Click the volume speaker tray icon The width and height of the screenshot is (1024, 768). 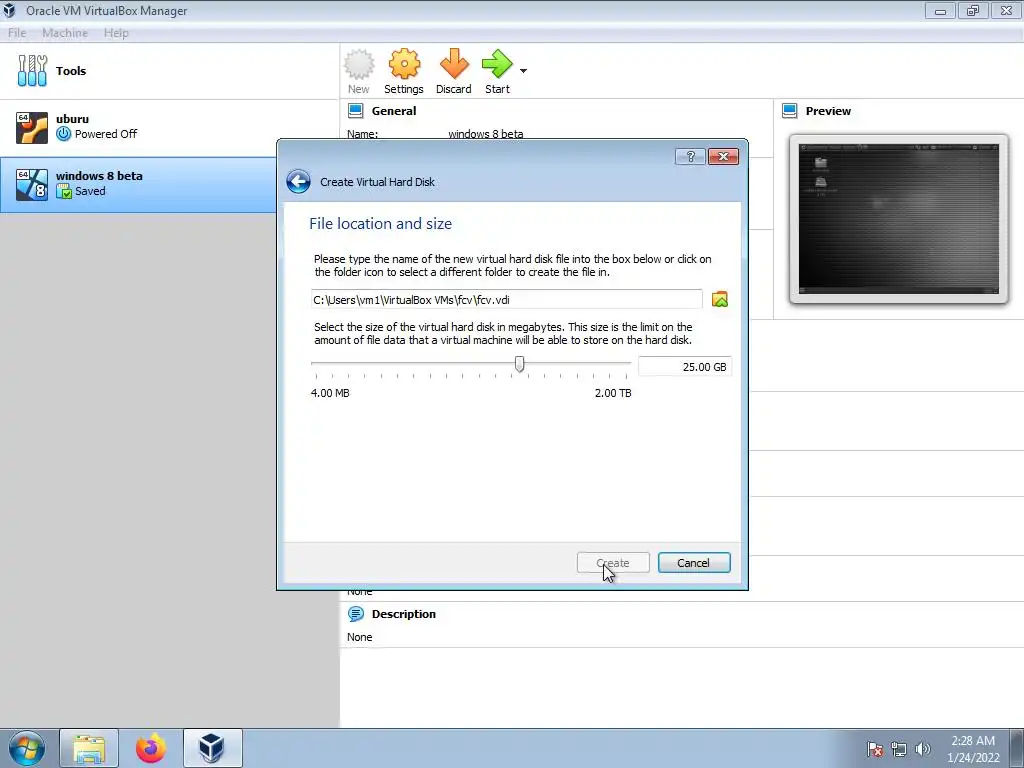coord(923,749)
